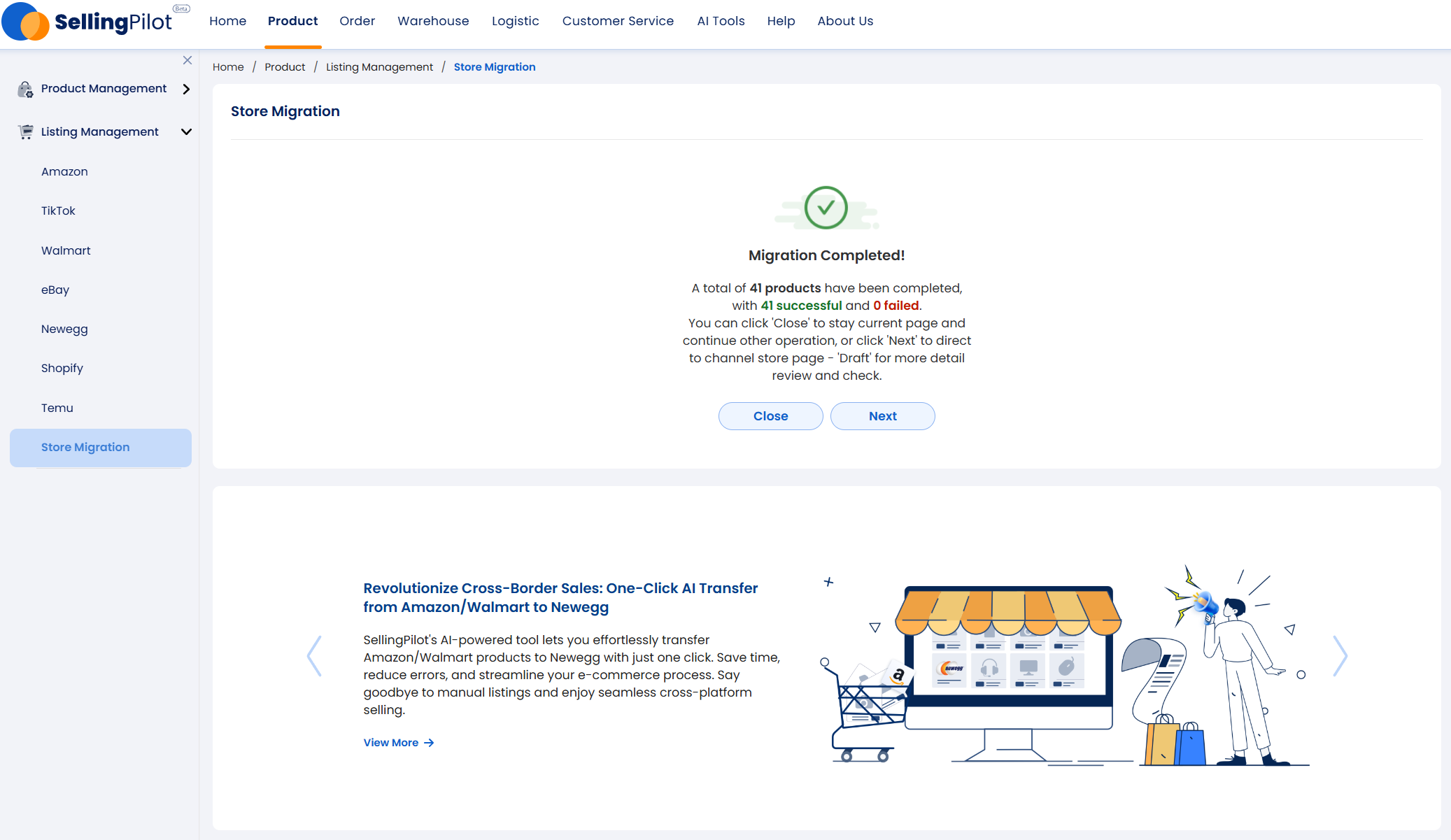Select Shopify in the sidebar
The image size is (1451, 840).
[x=62, y=368]
